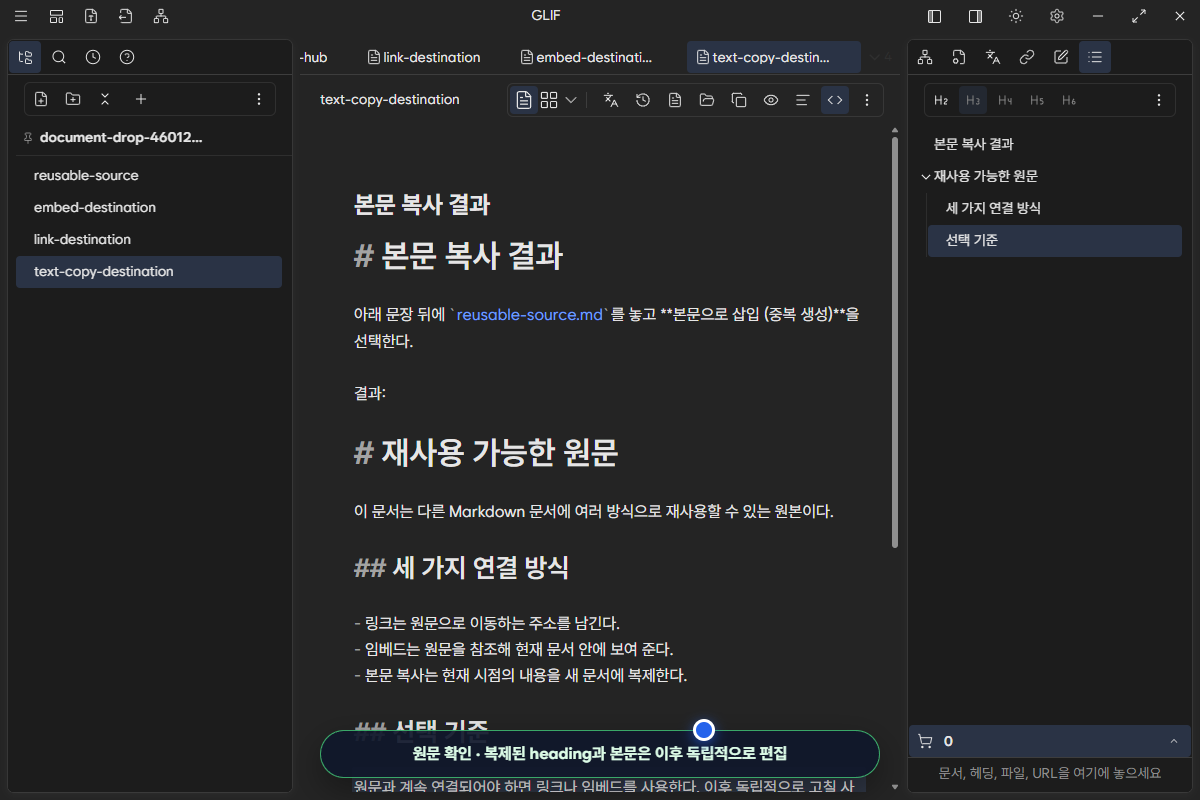This screenshot has height=800, width=1200.
Task: Toggle H3 heading level filter
Action: pos(973,100)
